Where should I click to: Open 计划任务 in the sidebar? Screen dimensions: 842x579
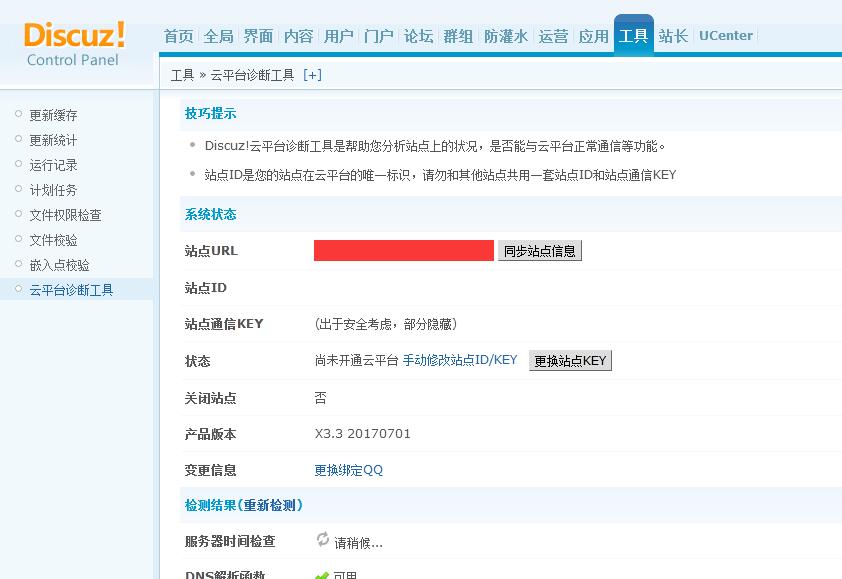tap(53, 190)
